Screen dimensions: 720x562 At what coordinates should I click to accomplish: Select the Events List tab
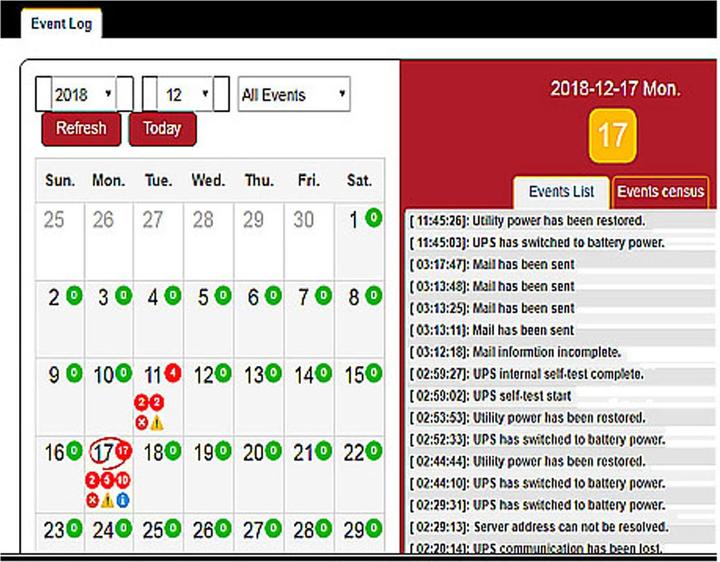(561, 191)
